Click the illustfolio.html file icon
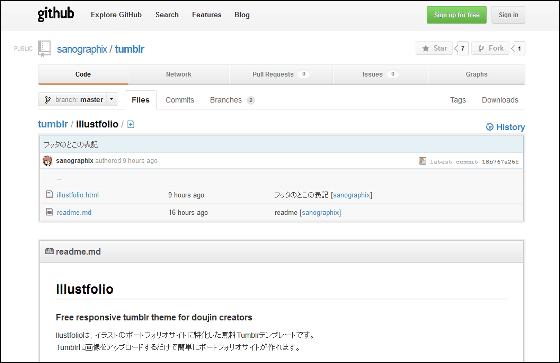 (x=49, y=194)
